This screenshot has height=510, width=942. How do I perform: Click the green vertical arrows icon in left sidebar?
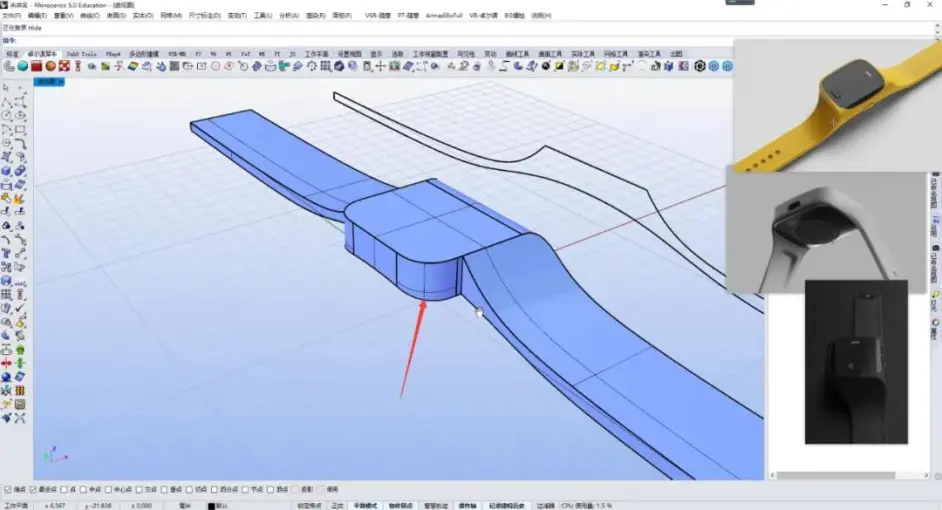[x=20, y=363]
